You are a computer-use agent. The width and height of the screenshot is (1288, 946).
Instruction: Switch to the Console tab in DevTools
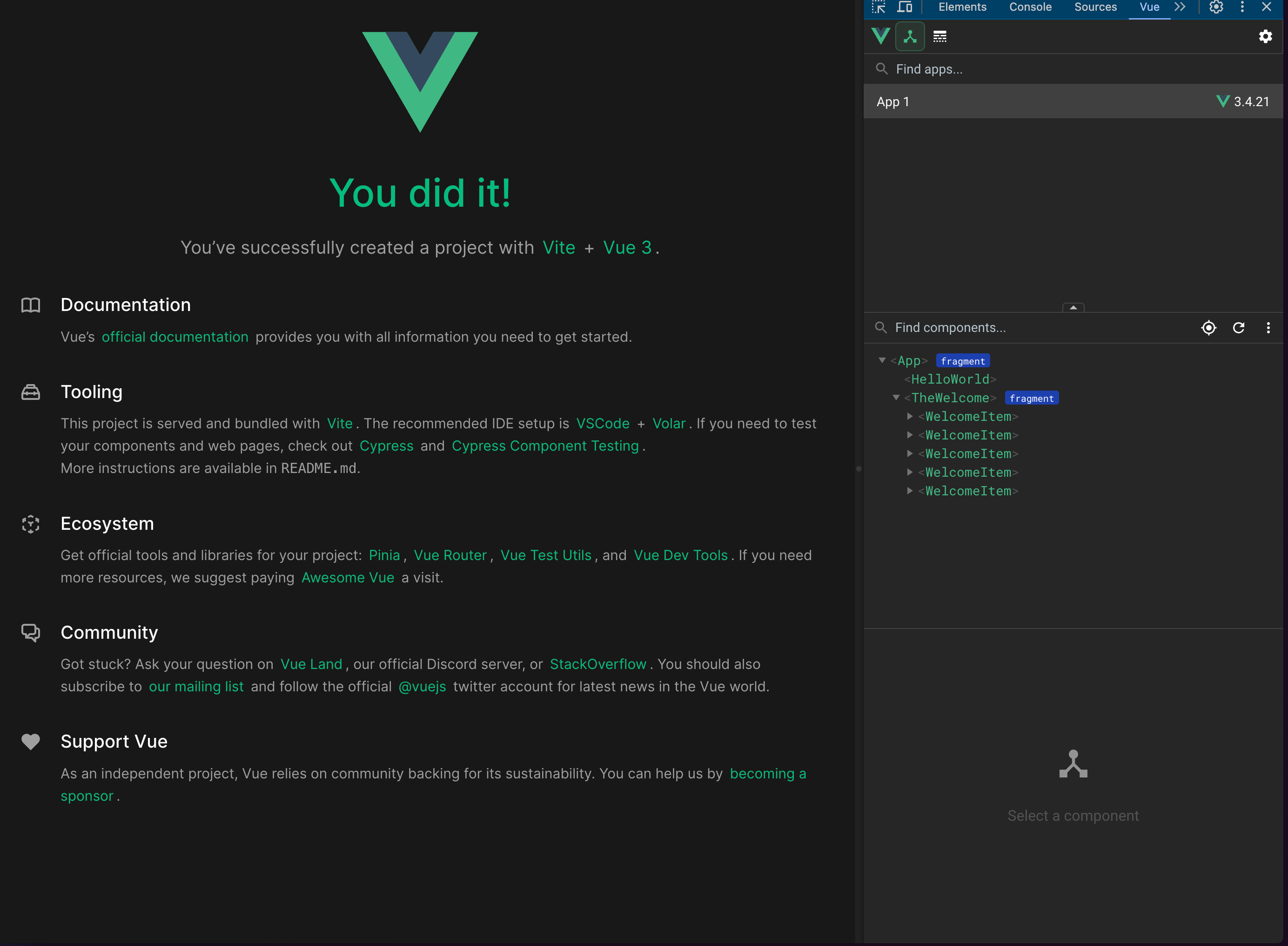pos(1029,8)
